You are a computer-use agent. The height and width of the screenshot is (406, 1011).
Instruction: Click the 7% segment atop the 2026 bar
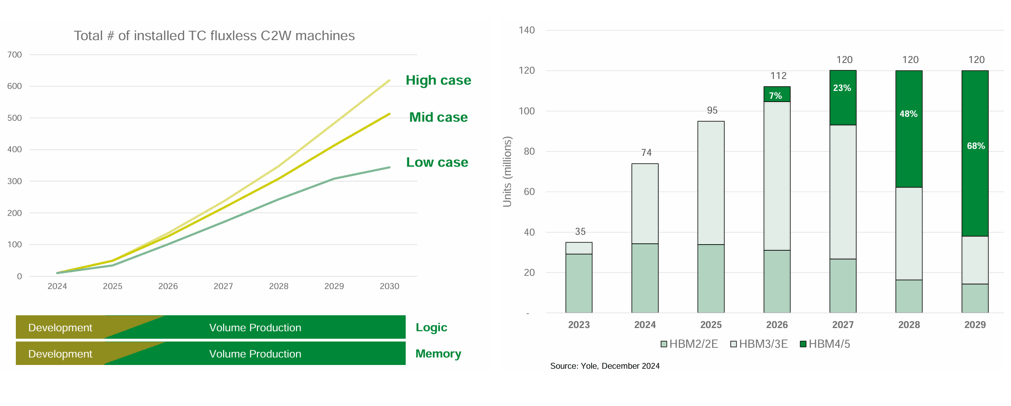click(775, 94)
